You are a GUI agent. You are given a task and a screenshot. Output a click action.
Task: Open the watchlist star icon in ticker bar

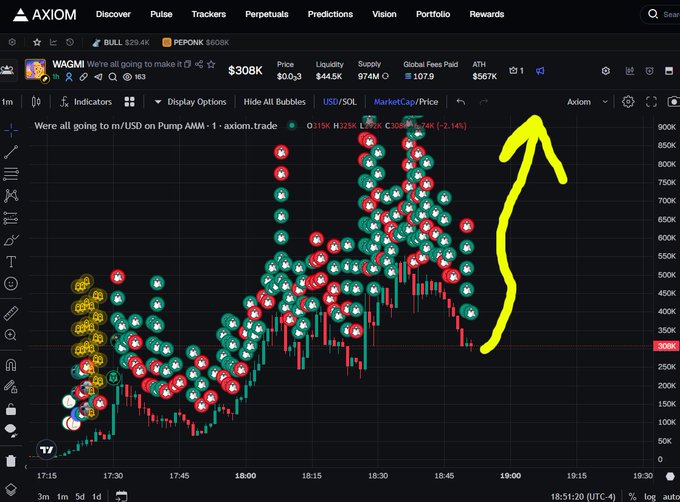click(x=37, y=42)
